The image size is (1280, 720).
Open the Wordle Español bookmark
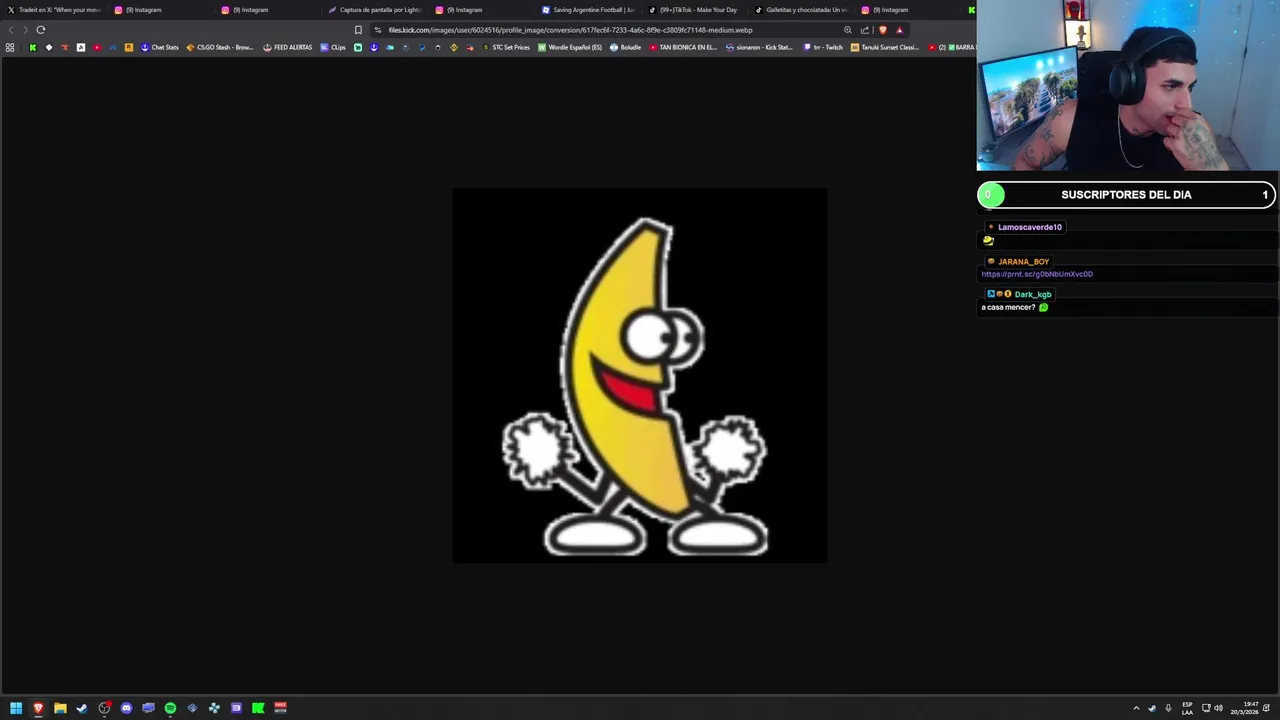pyautogui.click(x=570, y=47)
